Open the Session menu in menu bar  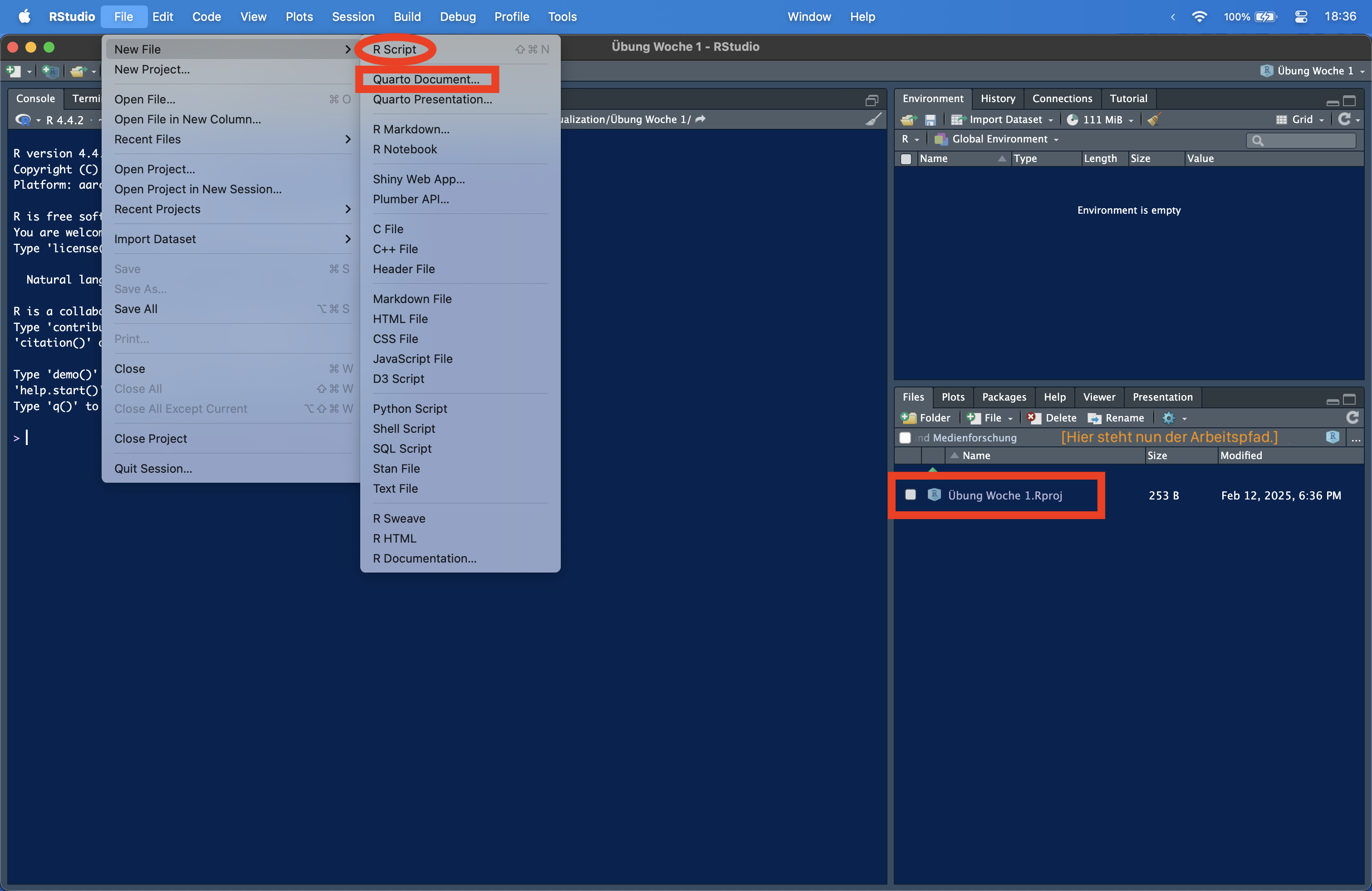pyautogui.click(x=353, y=17)
